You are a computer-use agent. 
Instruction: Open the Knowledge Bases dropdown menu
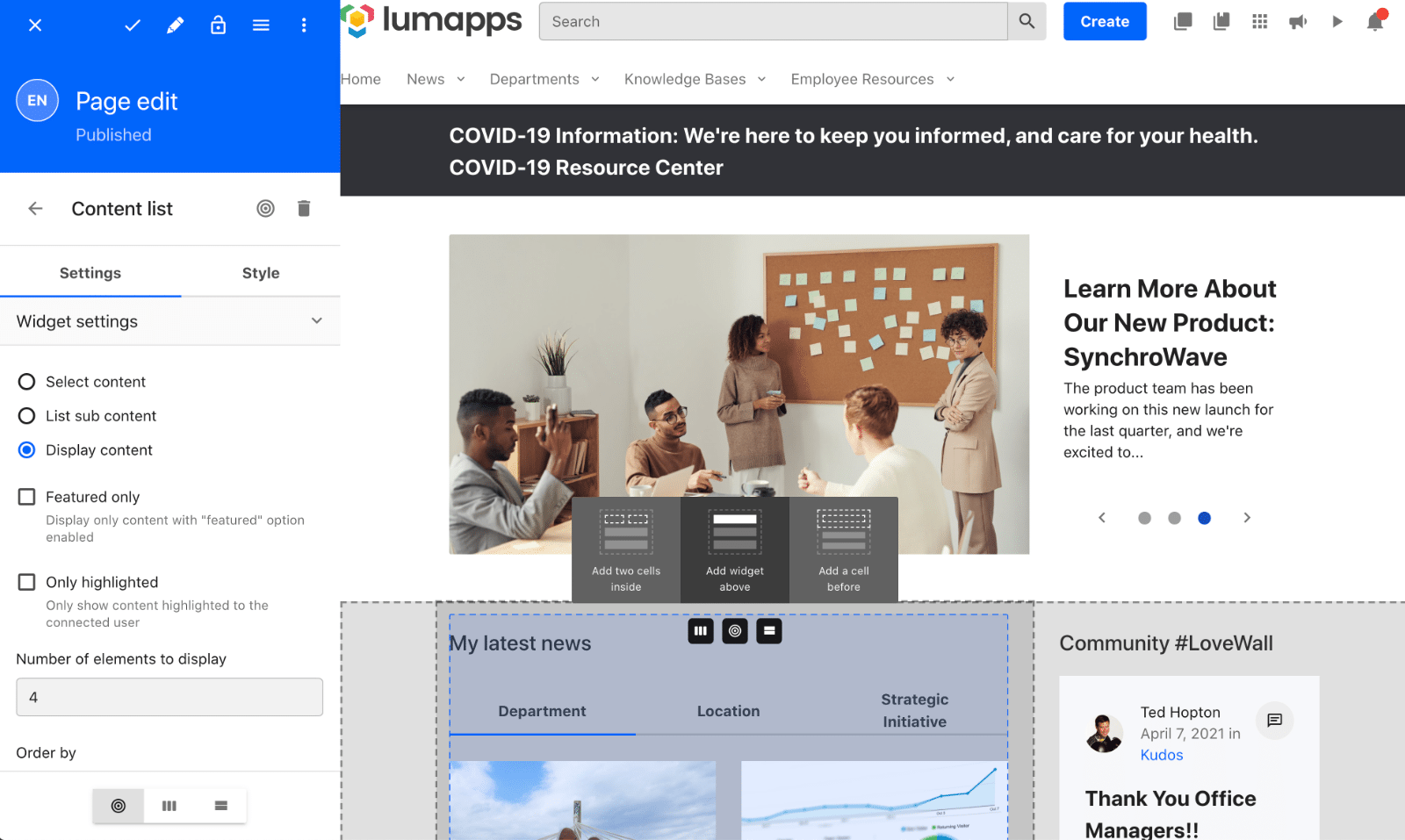[695, 79]
